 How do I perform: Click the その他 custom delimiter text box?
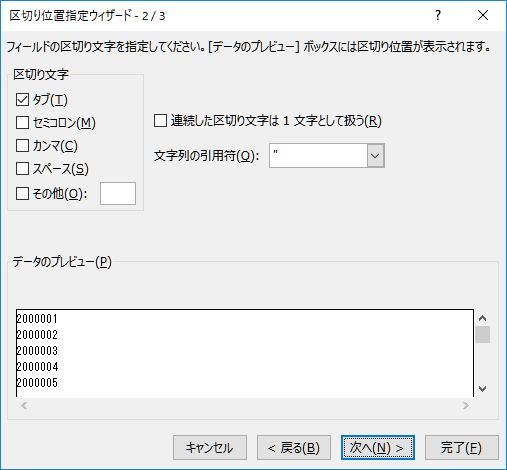118,193
